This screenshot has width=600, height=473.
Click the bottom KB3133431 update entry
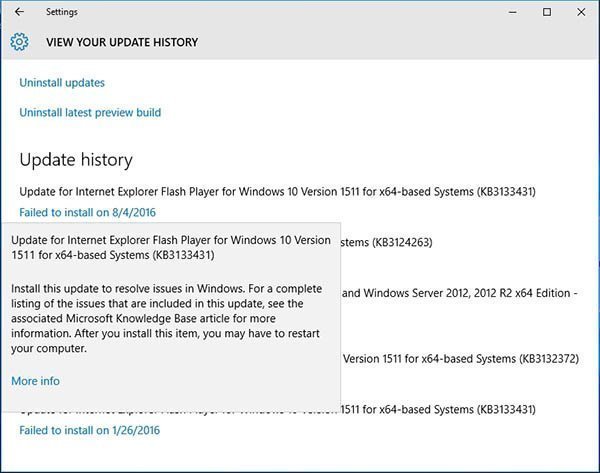point(438,409)
